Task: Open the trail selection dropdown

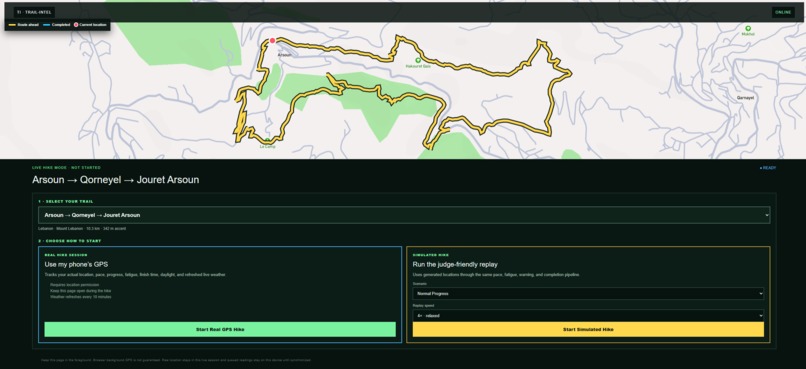Action: 404,215
